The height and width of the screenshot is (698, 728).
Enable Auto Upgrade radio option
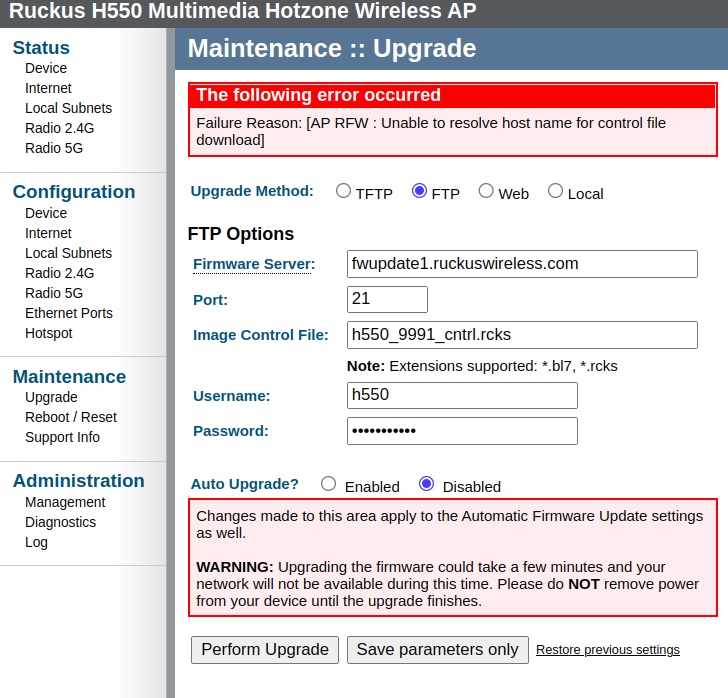pyautogui.click(x=328, y=484)
